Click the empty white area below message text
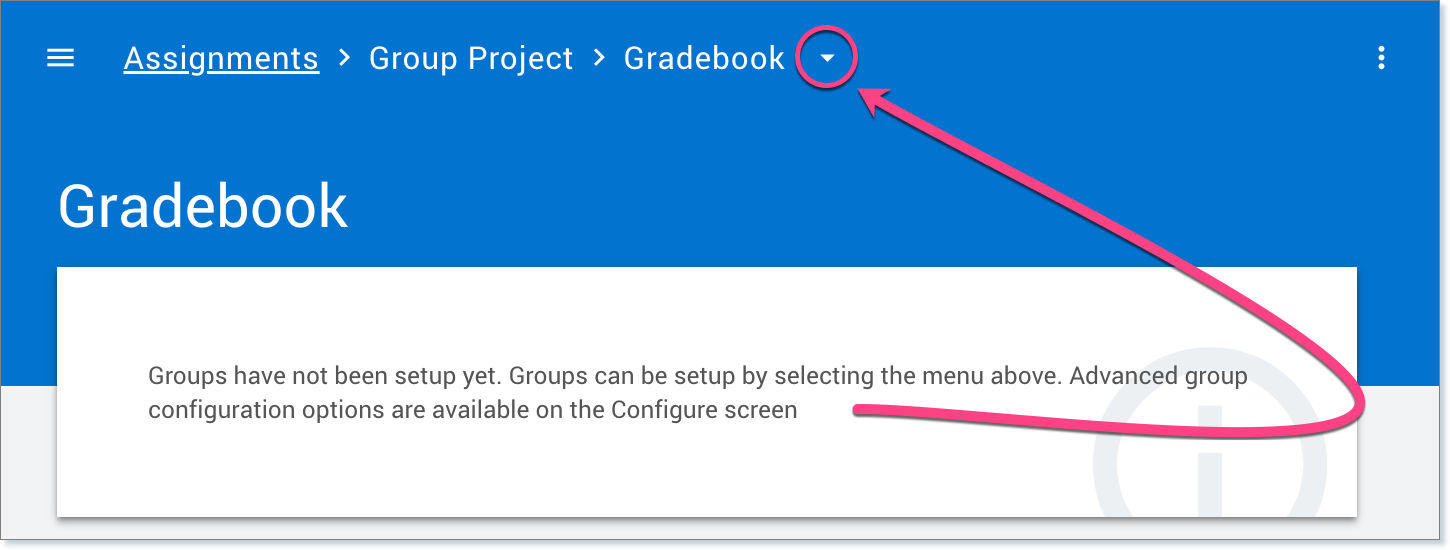Screen dimensions: 1450x550 [x=500, y=470]
